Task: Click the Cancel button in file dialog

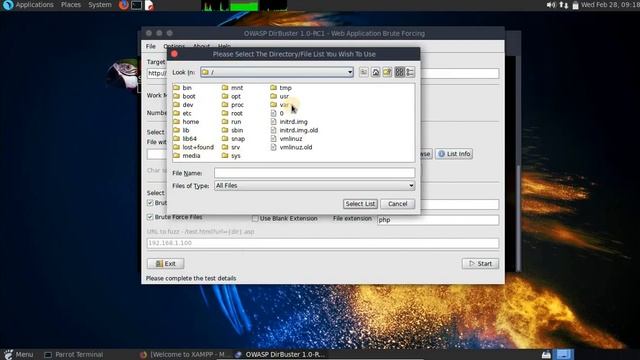Action: click(x=398, y=204)
